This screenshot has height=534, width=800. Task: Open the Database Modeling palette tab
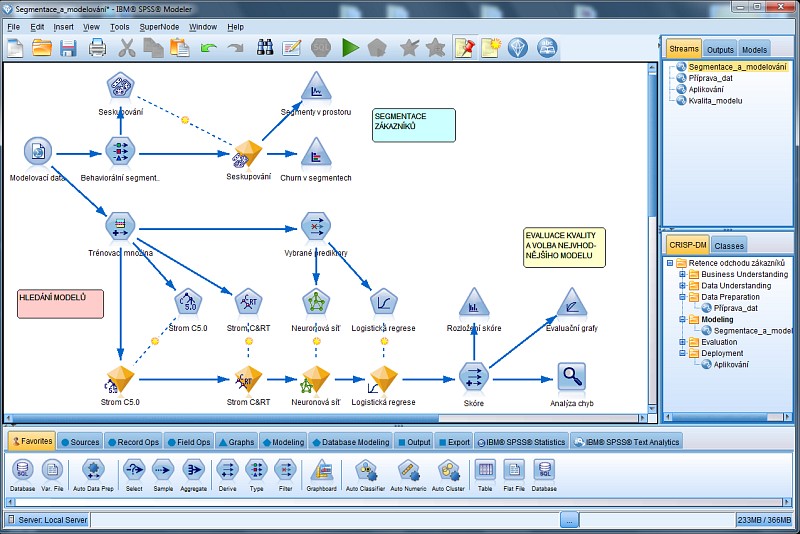point(351,442)
